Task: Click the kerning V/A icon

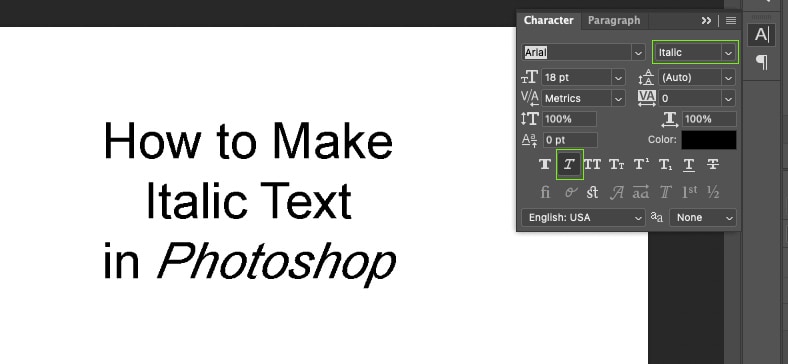Action: 530,99
